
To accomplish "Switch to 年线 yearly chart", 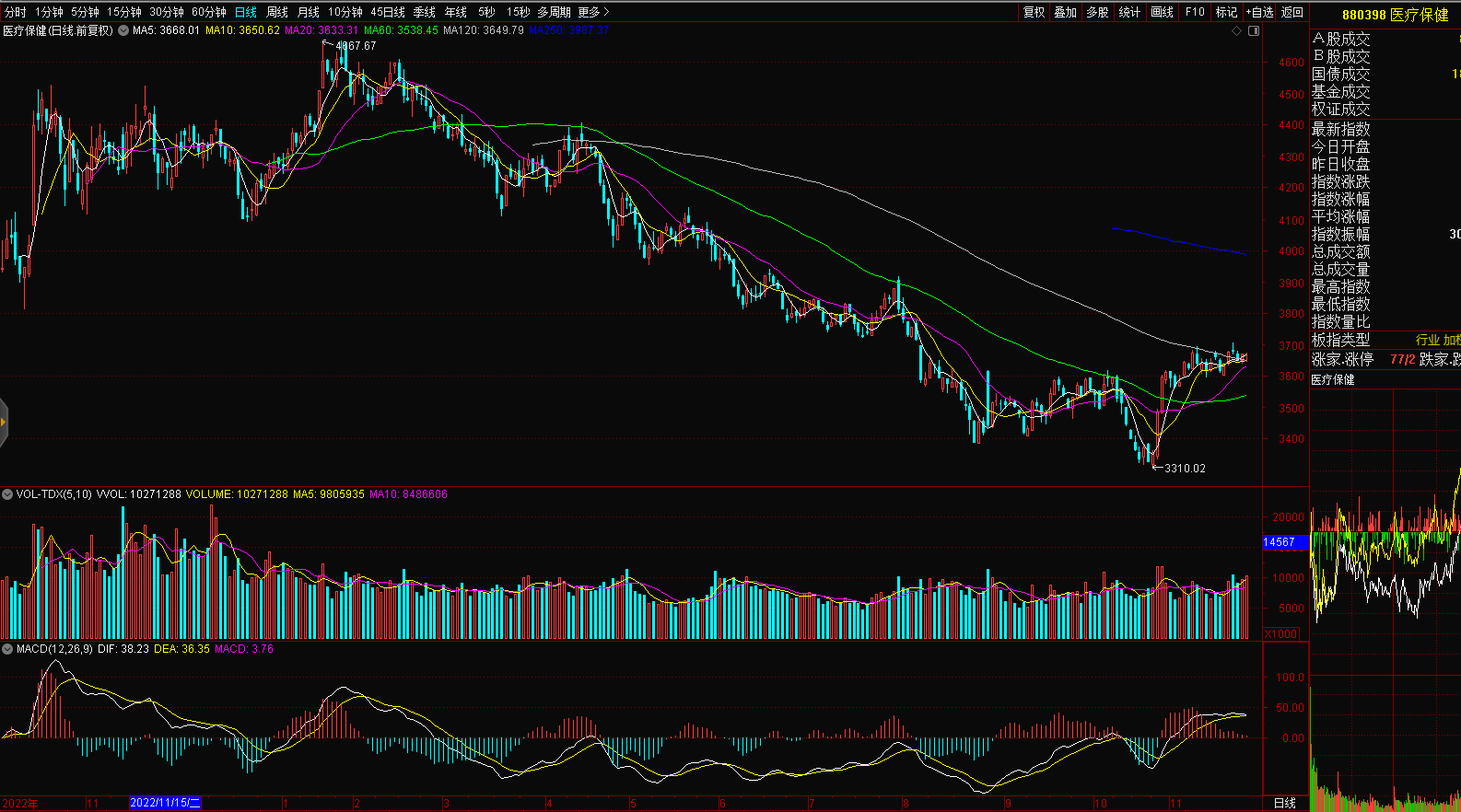I will (x=456, y=12).
